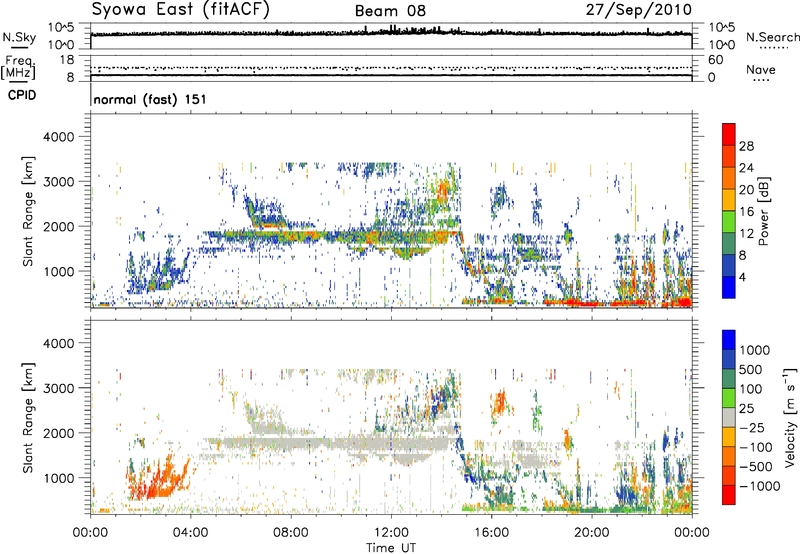Click the "Slant Range [km]" label of velocity panel

click(x=28, y=418)
